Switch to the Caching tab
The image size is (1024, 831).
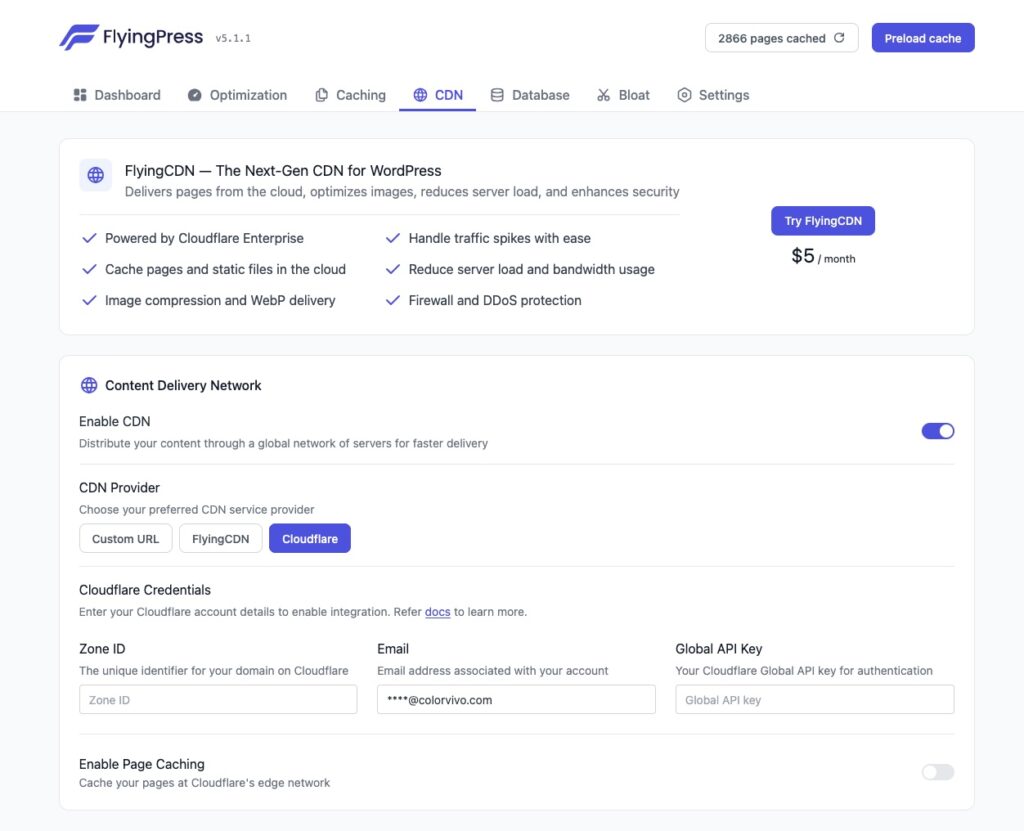[351, 95]
